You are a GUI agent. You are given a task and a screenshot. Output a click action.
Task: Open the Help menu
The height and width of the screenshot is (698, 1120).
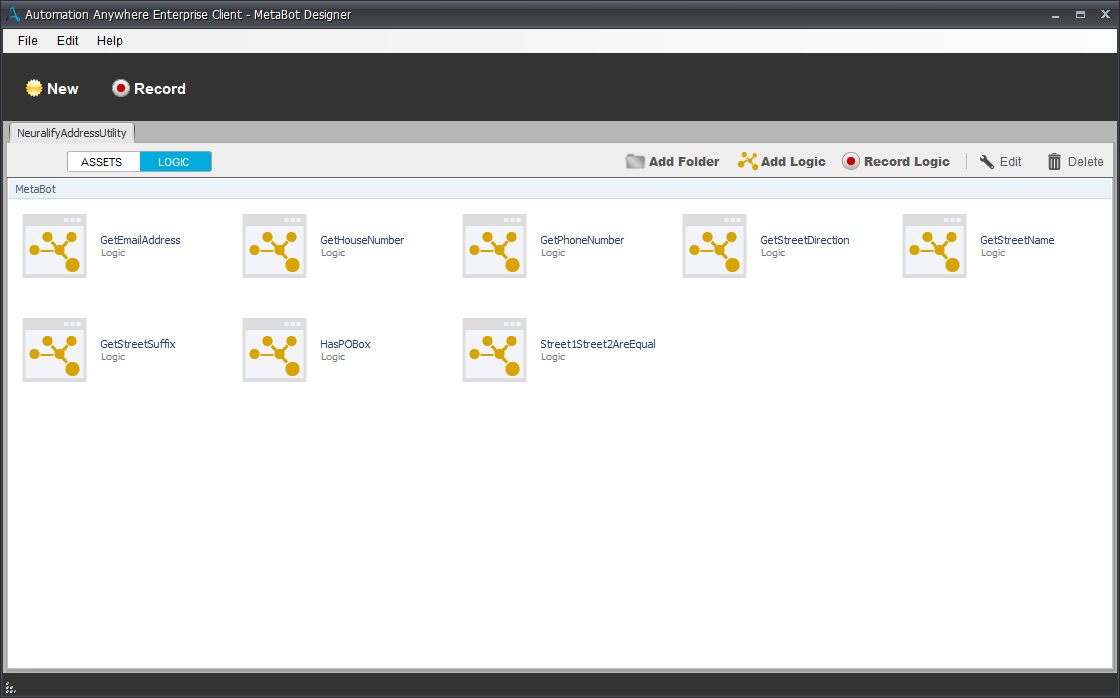coord(110,41)
